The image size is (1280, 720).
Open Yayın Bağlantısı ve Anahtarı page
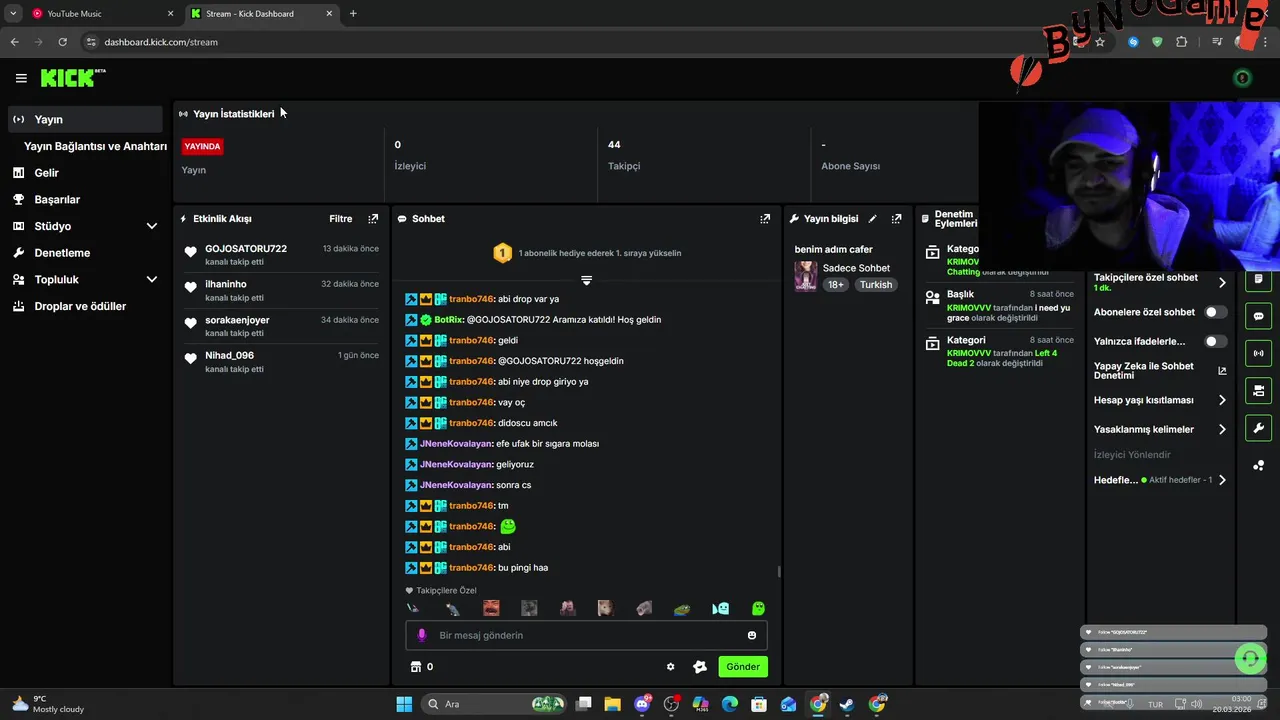point(95,146)
